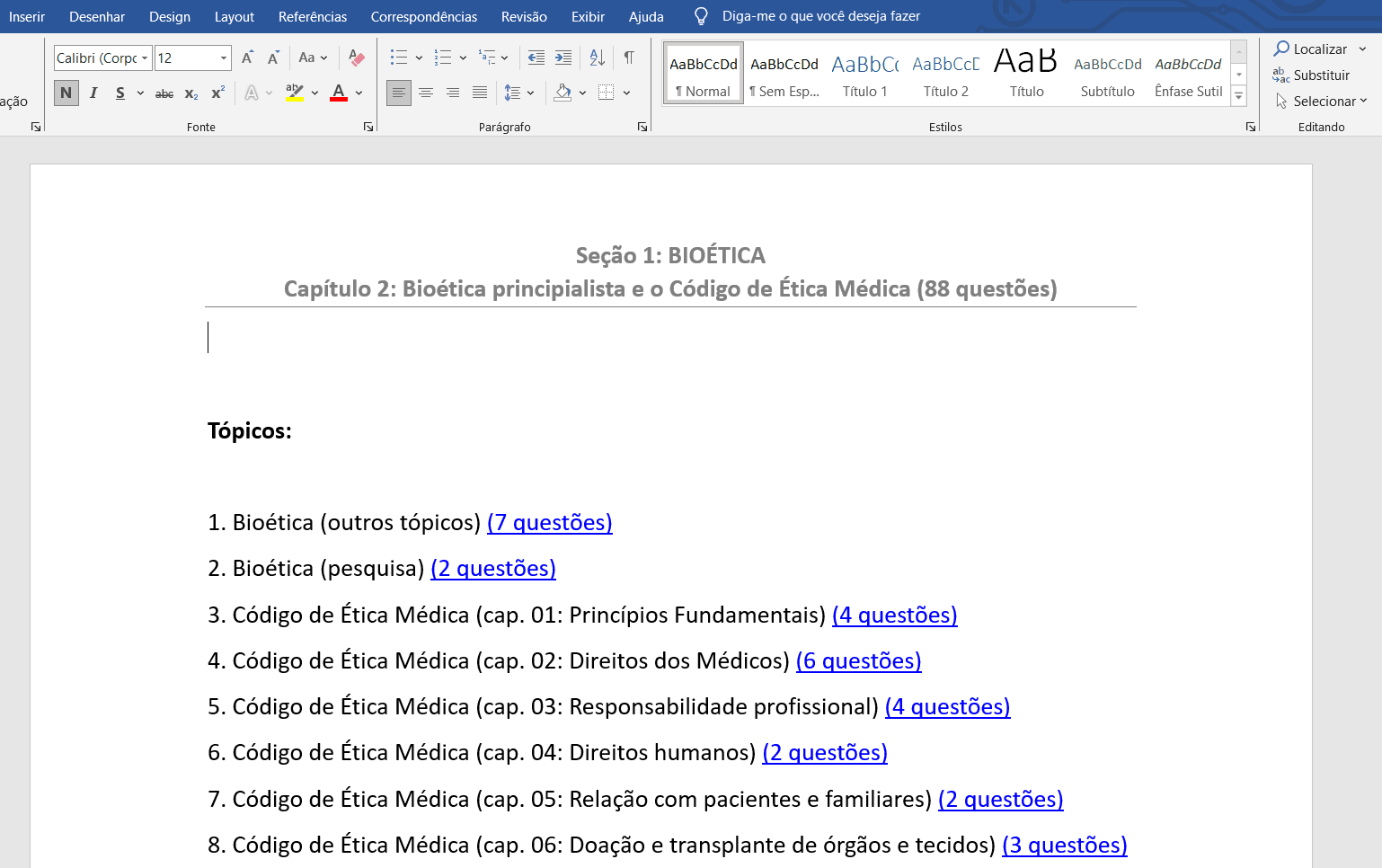Expand the styles gallery more arrow
1382x868 pixels.
[1239, 95]
